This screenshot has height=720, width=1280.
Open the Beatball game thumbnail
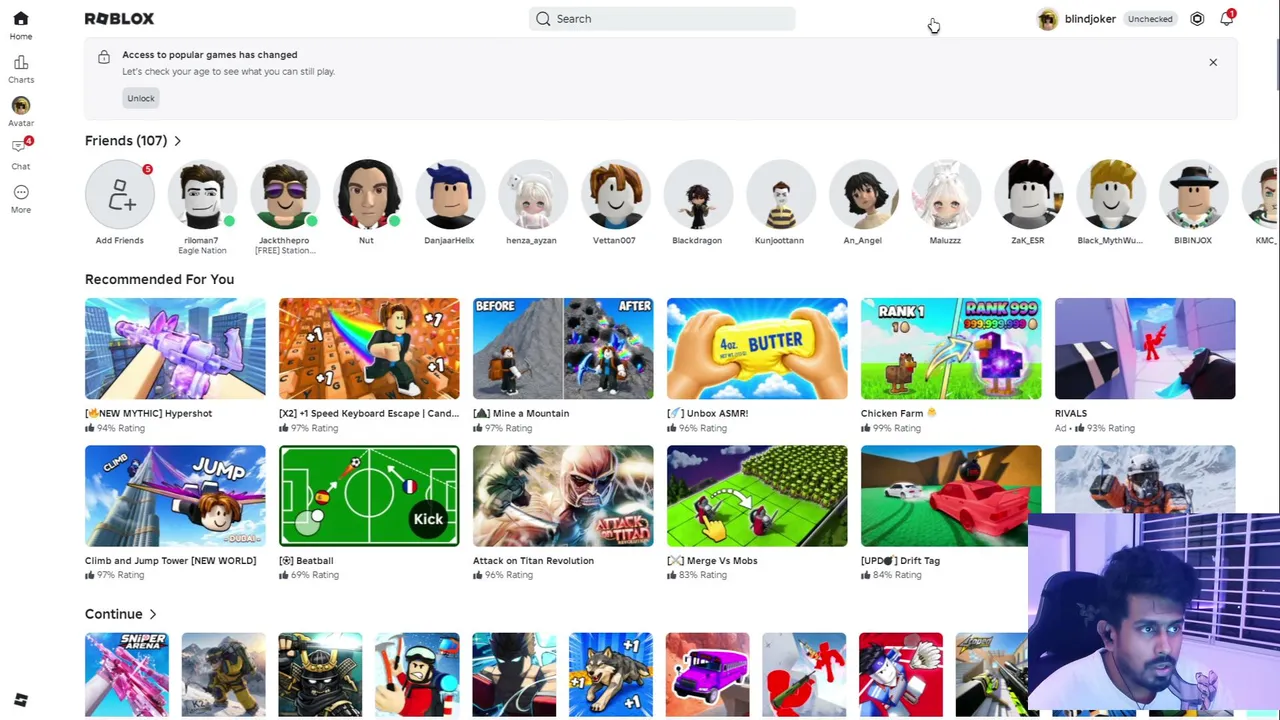tap(369, 496)
